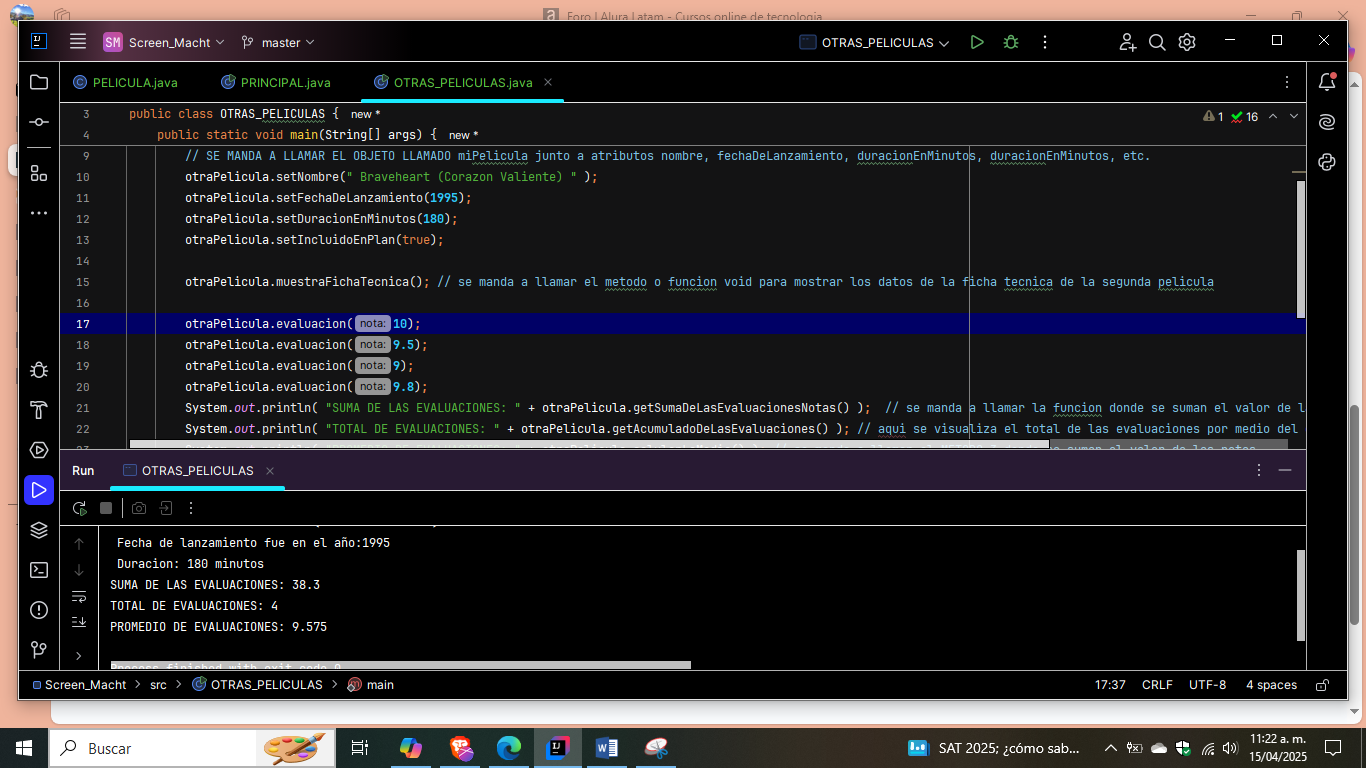Open the Commit tool window
The image size is (1366, 768).
[39, 121]
